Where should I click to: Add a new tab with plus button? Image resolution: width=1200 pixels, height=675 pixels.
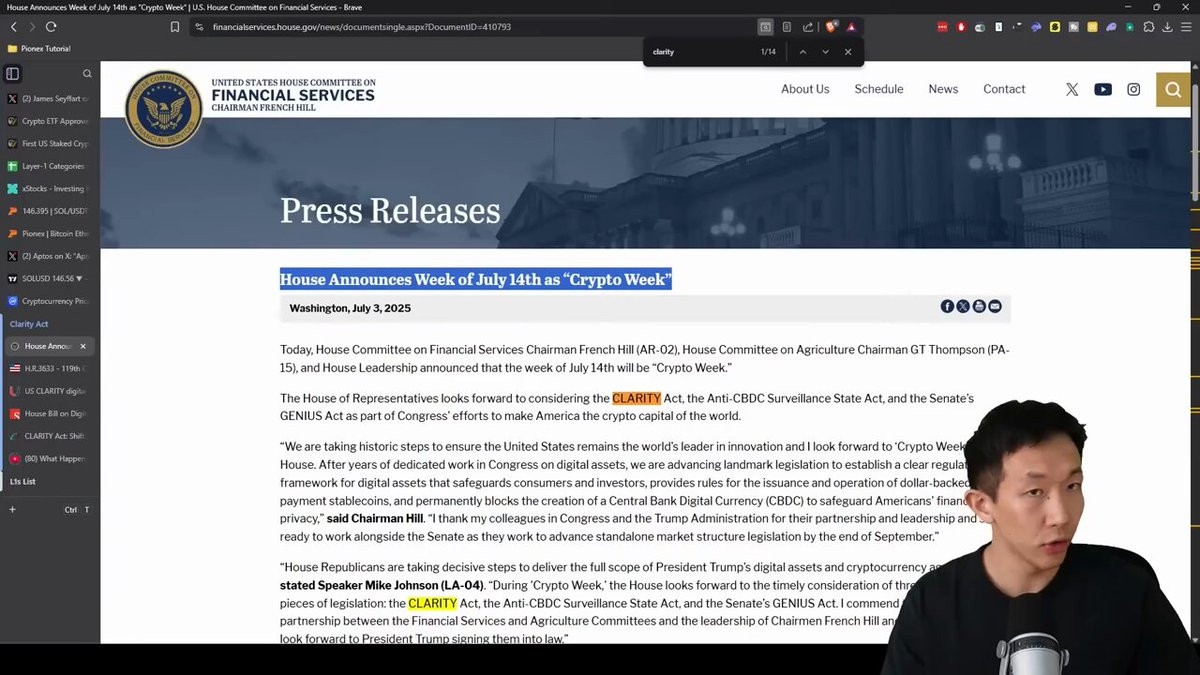pos(12,510)
